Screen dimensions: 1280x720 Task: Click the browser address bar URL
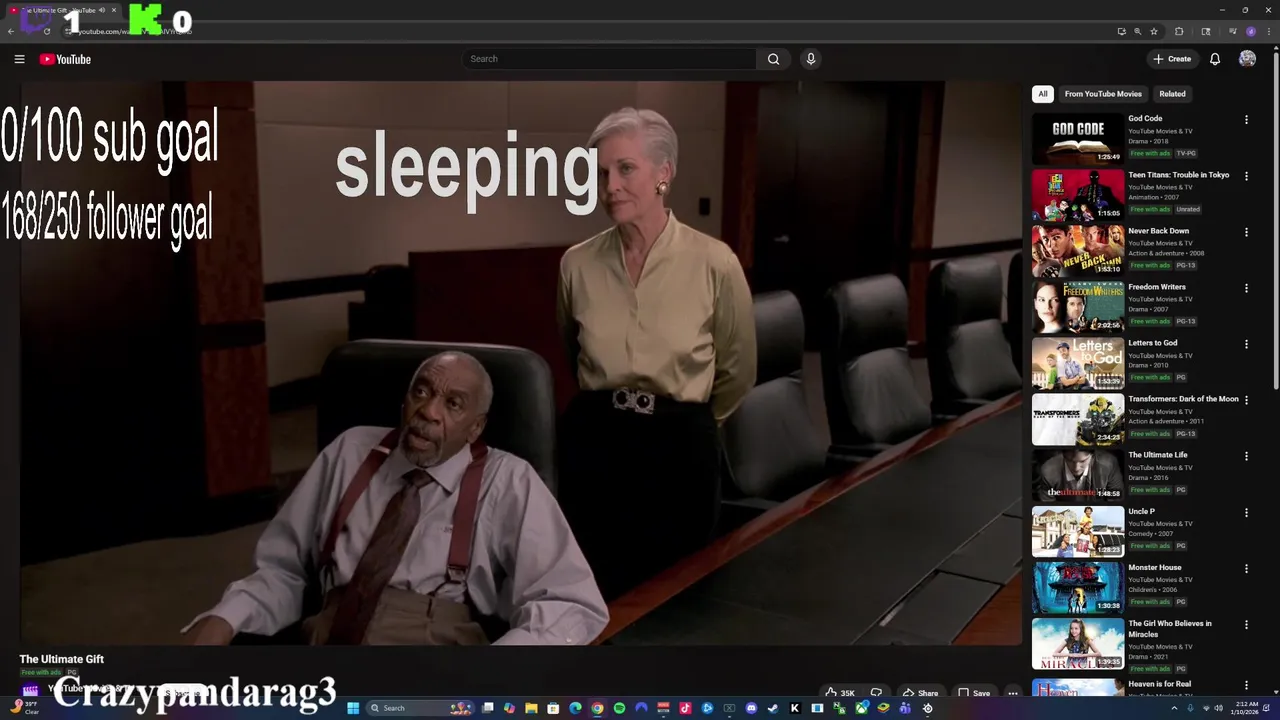[135, 31]
